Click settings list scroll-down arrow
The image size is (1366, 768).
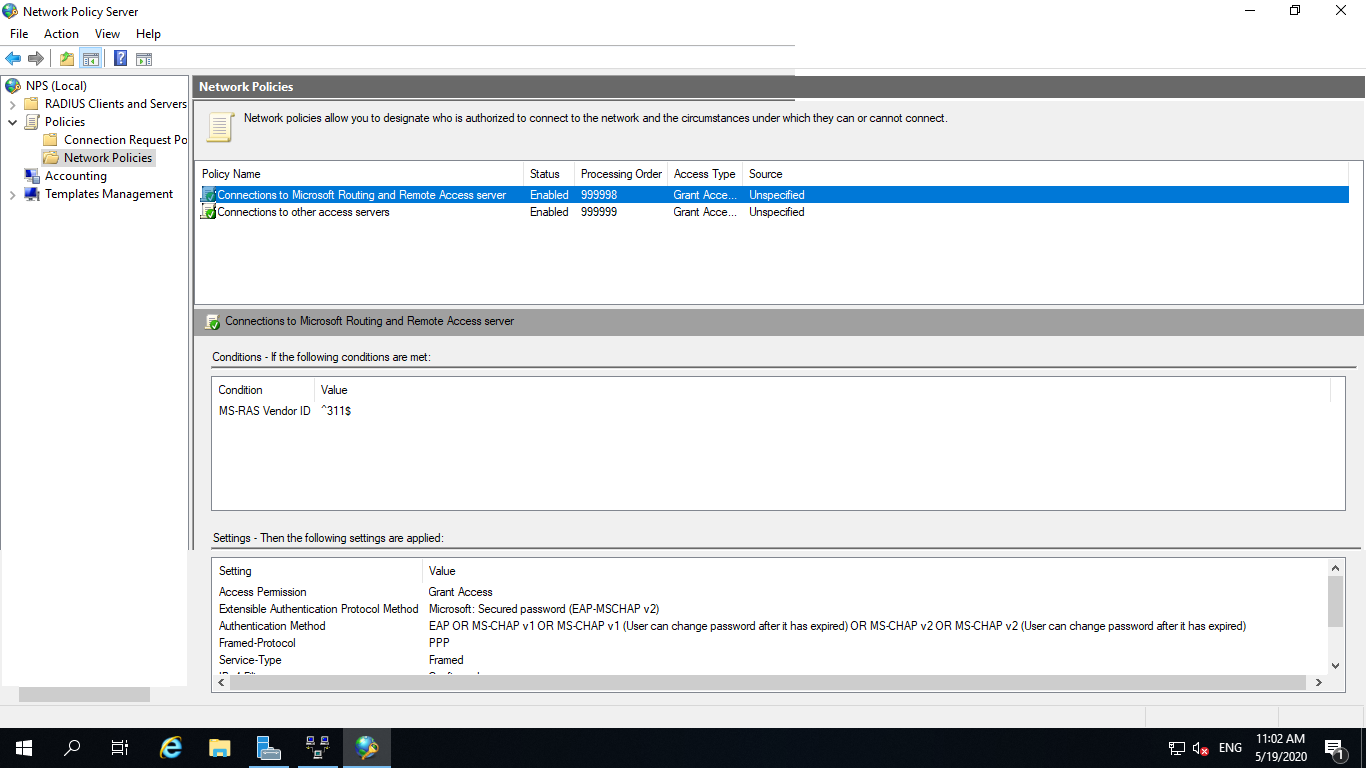pyautogui.click(x=1335, y=665)
